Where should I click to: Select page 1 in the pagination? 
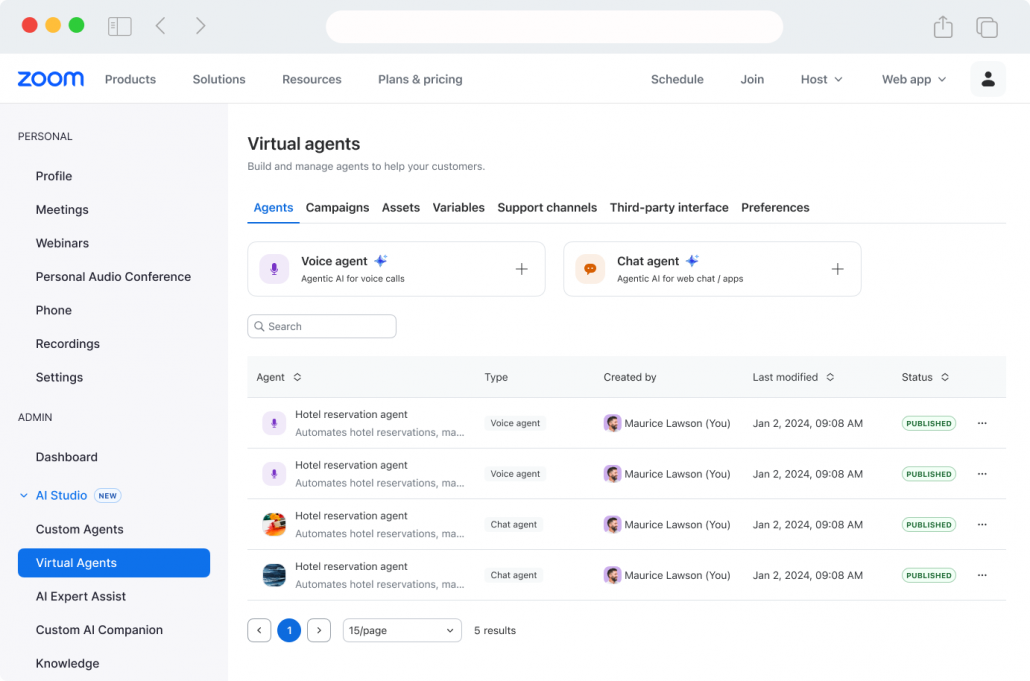(289, 630)
